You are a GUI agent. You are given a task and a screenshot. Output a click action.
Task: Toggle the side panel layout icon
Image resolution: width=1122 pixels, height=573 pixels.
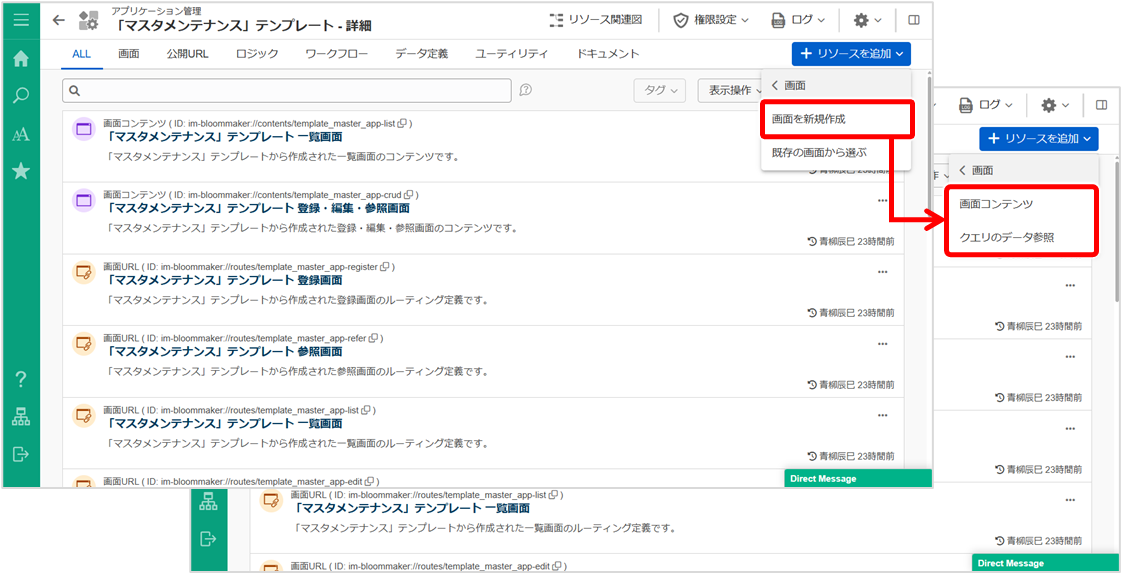pyautogui.click(x=913, y=20)
